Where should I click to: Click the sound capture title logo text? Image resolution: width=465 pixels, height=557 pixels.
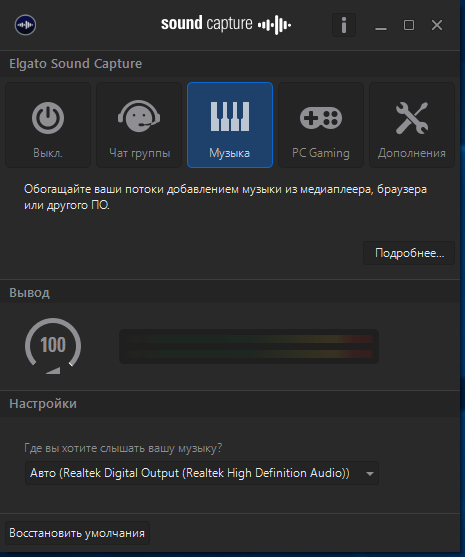[x=226, y=25]
